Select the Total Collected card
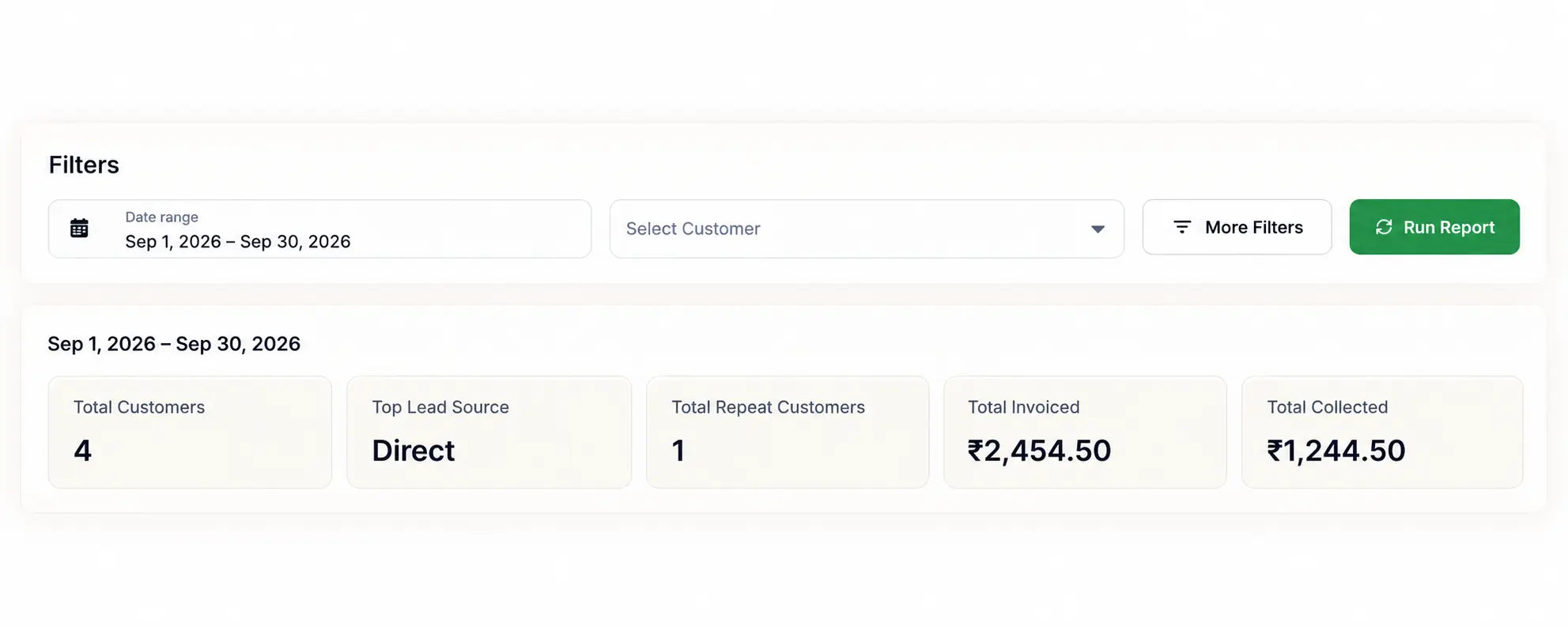The image size is (1568, 627). [1382, 432]
